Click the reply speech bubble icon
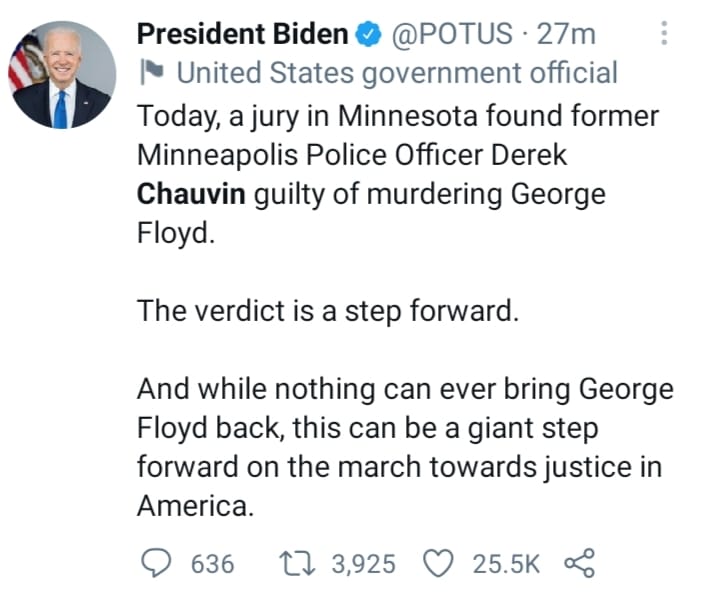Screen dimensions: 704x600 156,563
